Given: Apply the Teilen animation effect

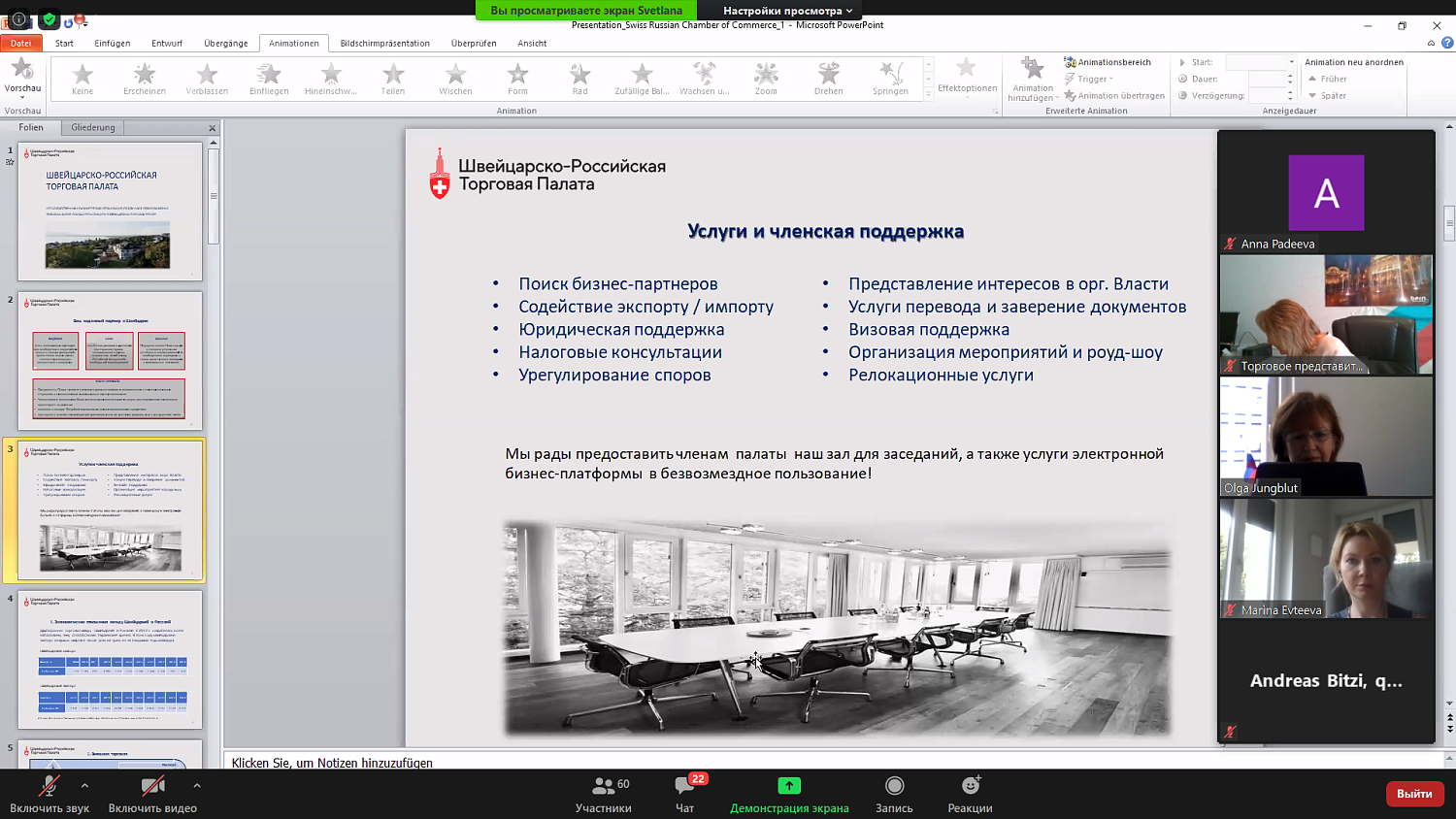Looking at the screenshot, I should point(393,79).
